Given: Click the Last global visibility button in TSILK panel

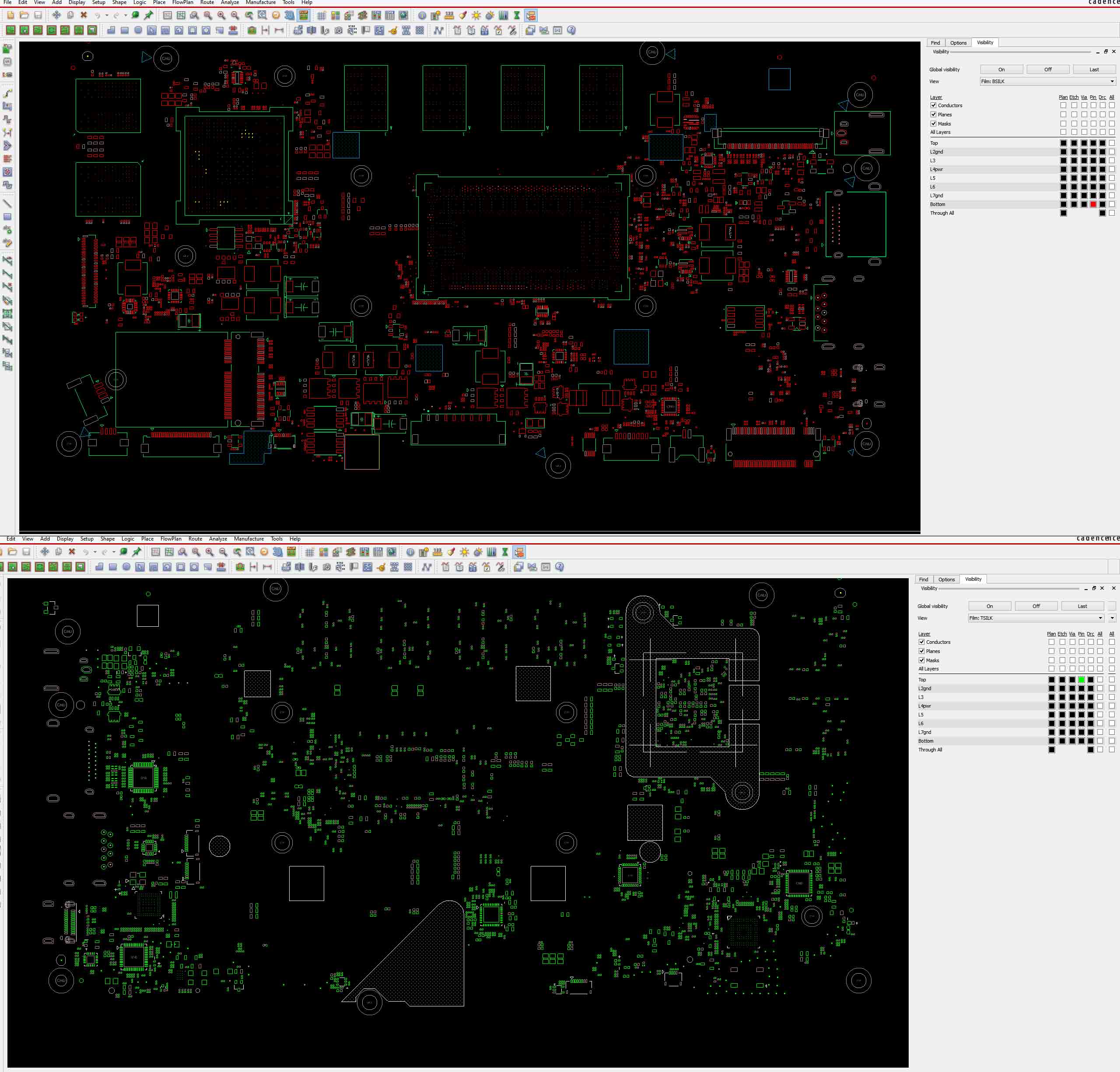Looking at the screenshot, I should point(1081,606).
